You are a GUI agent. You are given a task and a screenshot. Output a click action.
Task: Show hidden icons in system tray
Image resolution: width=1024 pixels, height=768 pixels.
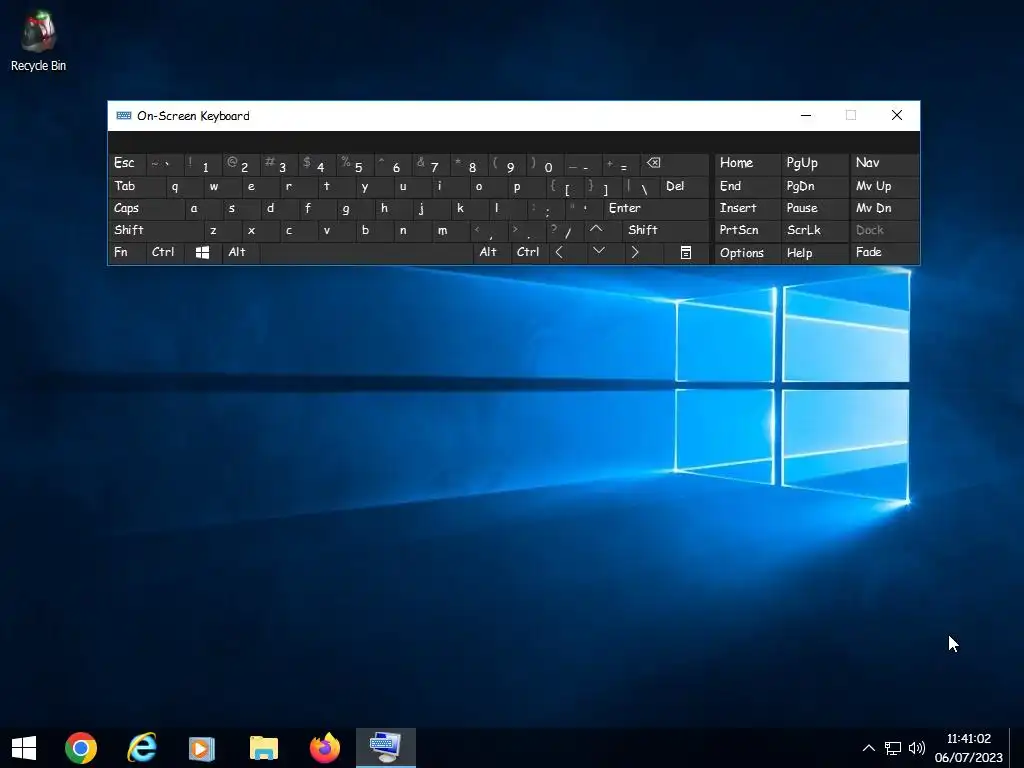[x=869, y=748]
